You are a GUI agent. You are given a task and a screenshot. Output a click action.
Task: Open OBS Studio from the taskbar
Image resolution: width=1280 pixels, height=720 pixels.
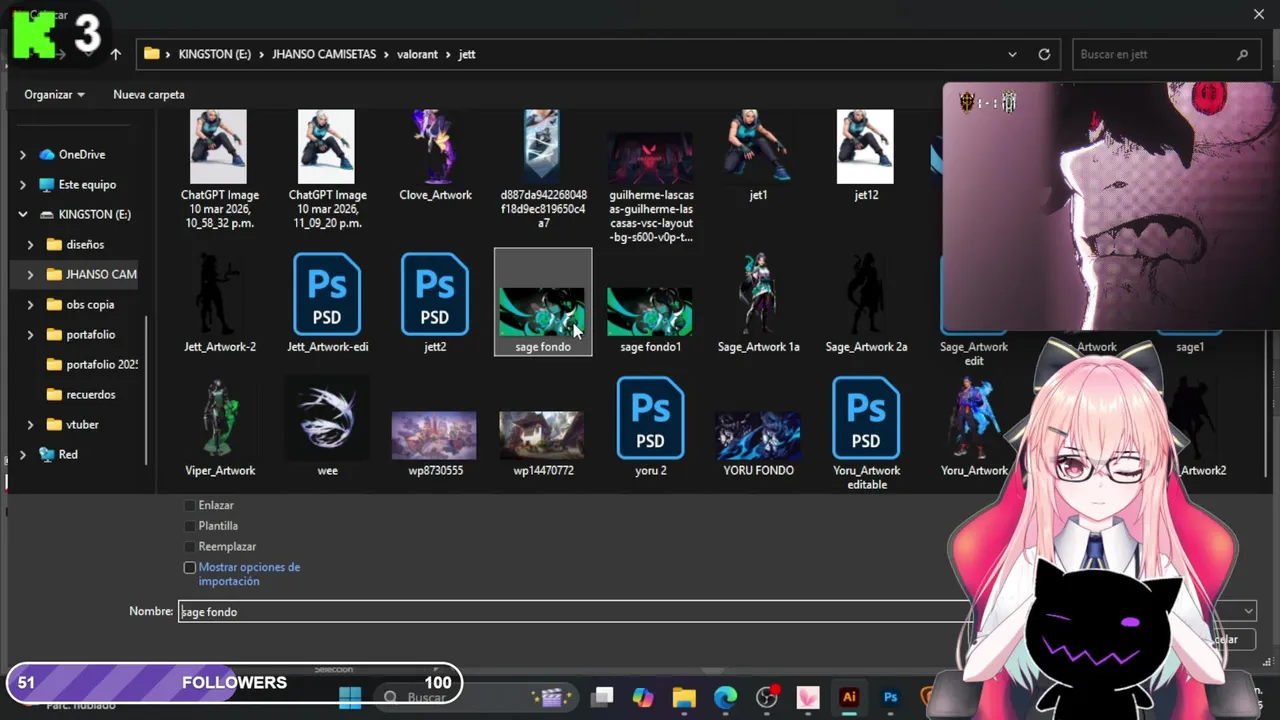tap(767, 697)
